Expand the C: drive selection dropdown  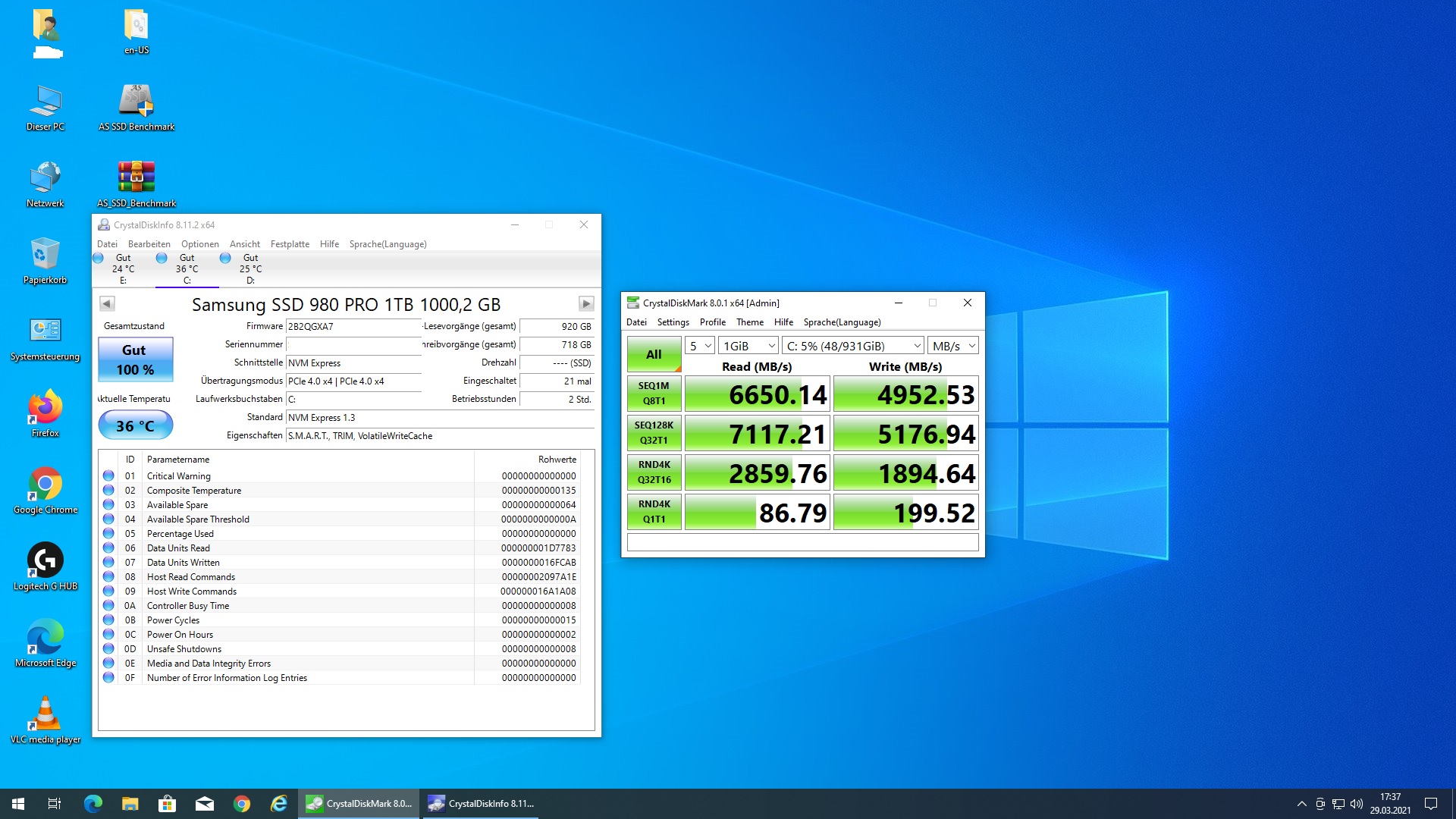(x=853, y=346)
